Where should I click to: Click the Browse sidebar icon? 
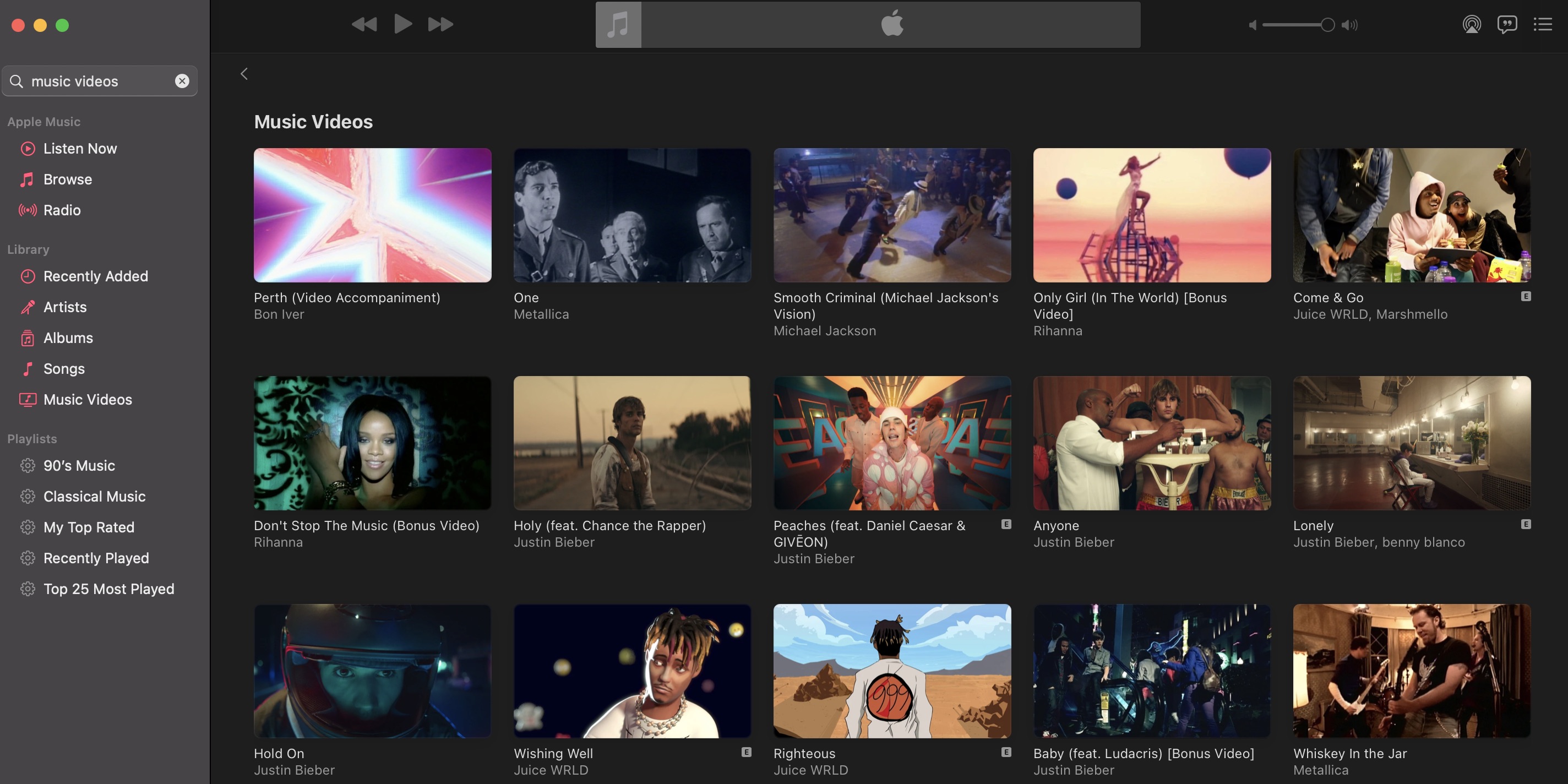[x=27, y=180]
